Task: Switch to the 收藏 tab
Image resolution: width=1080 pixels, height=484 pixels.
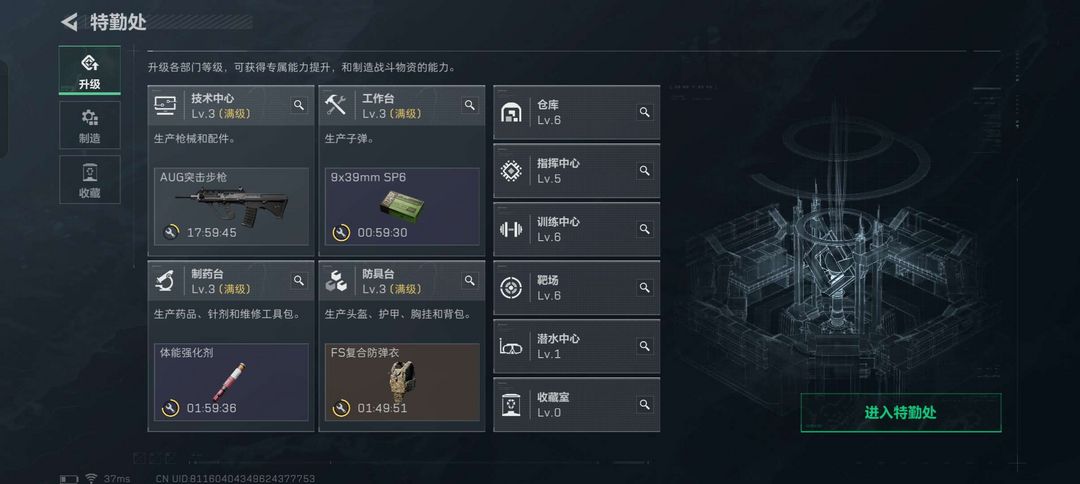Action: (90, 180)
